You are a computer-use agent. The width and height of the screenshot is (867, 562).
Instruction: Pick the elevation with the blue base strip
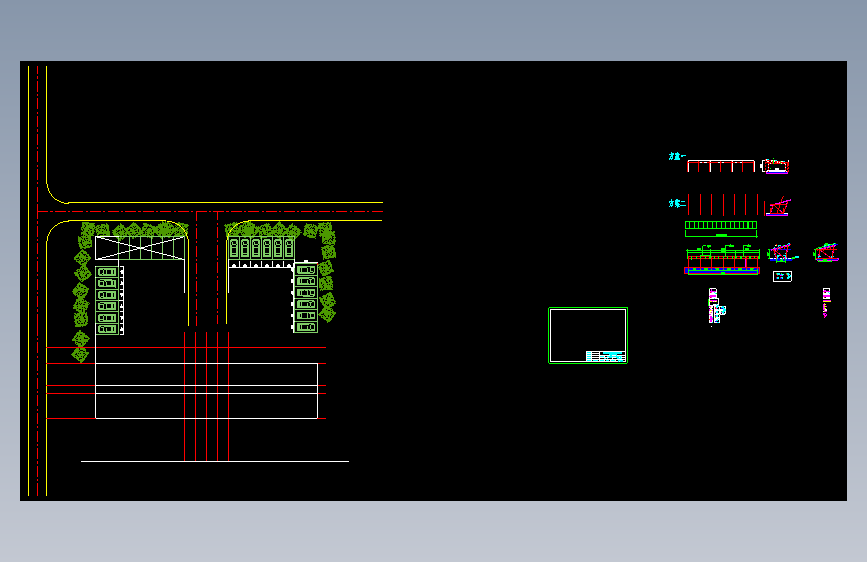[722, 260]
